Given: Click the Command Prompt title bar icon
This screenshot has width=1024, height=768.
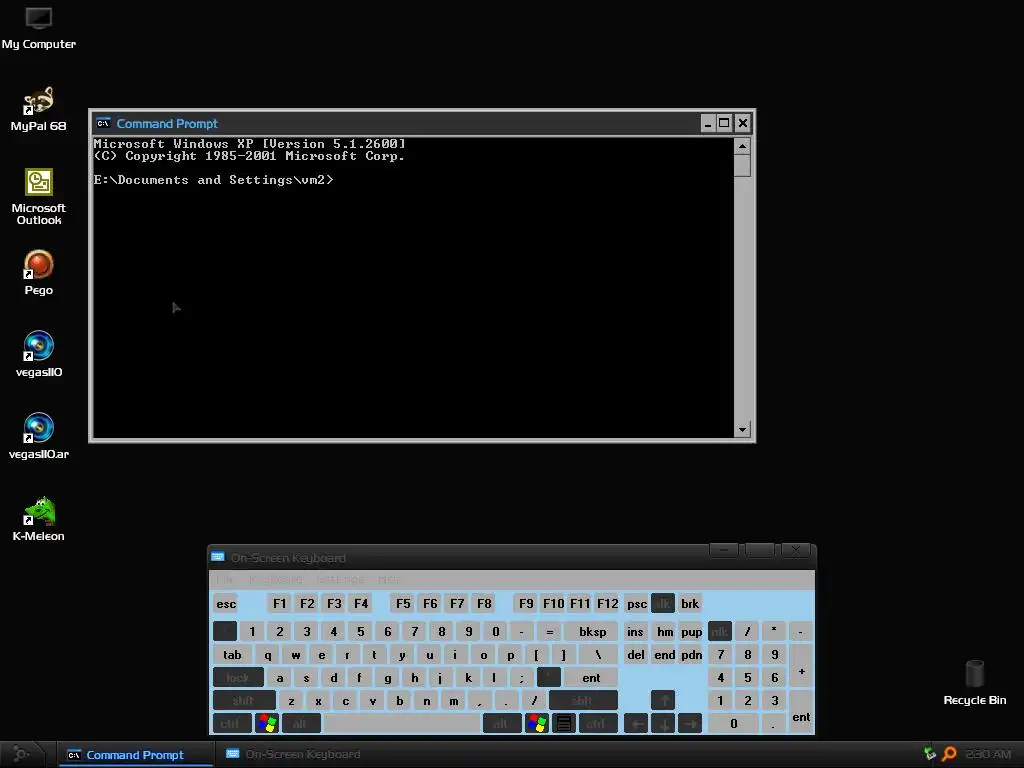Looking at the screenshot, I should 103,123.
